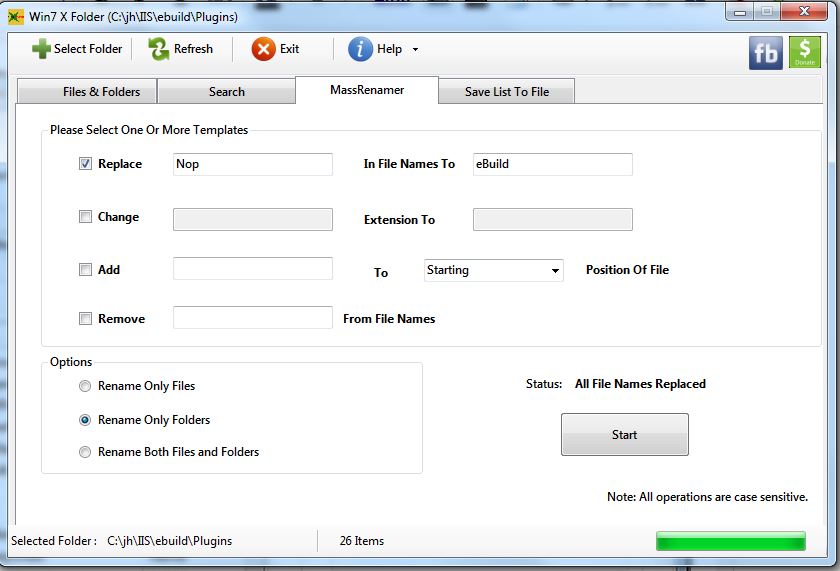Click the green plus Select Folder icon

(41, 49)
